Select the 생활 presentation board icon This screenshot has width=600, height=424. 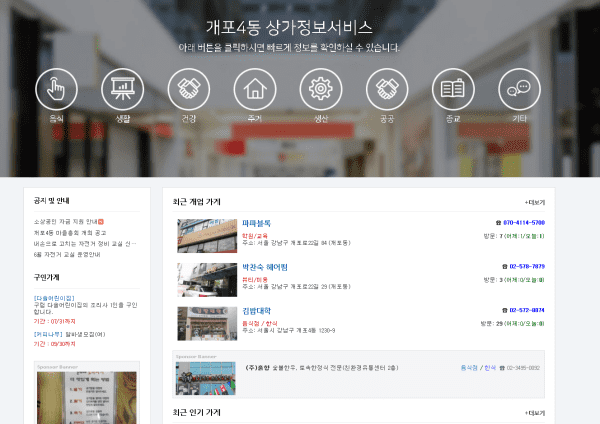coord(122,89)
